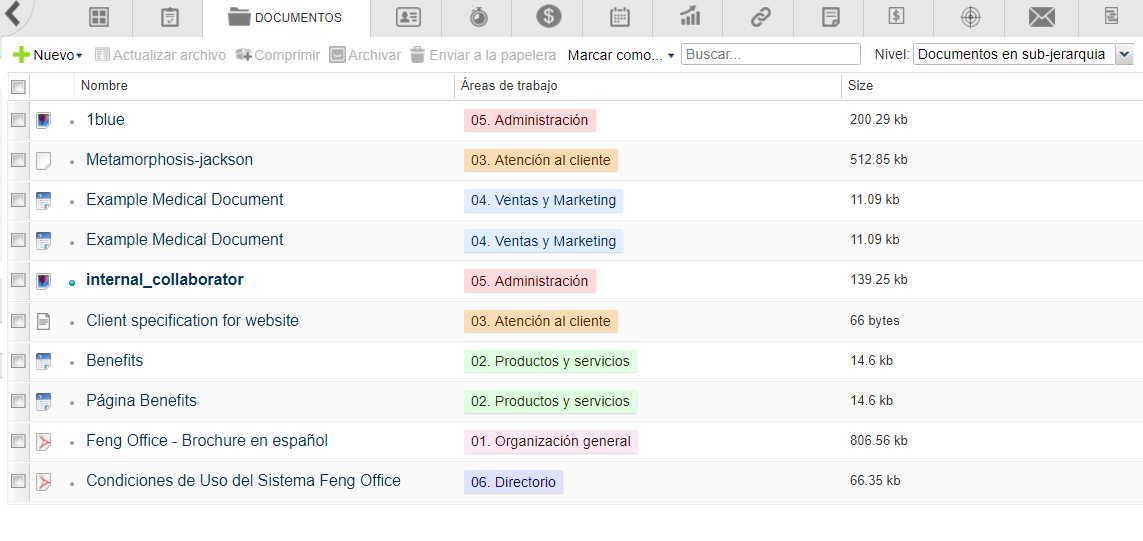Image resolution: width=1143 pixels, height=541 pixels.
Task: Open the email envelope tab
Action: [1042, 17]
